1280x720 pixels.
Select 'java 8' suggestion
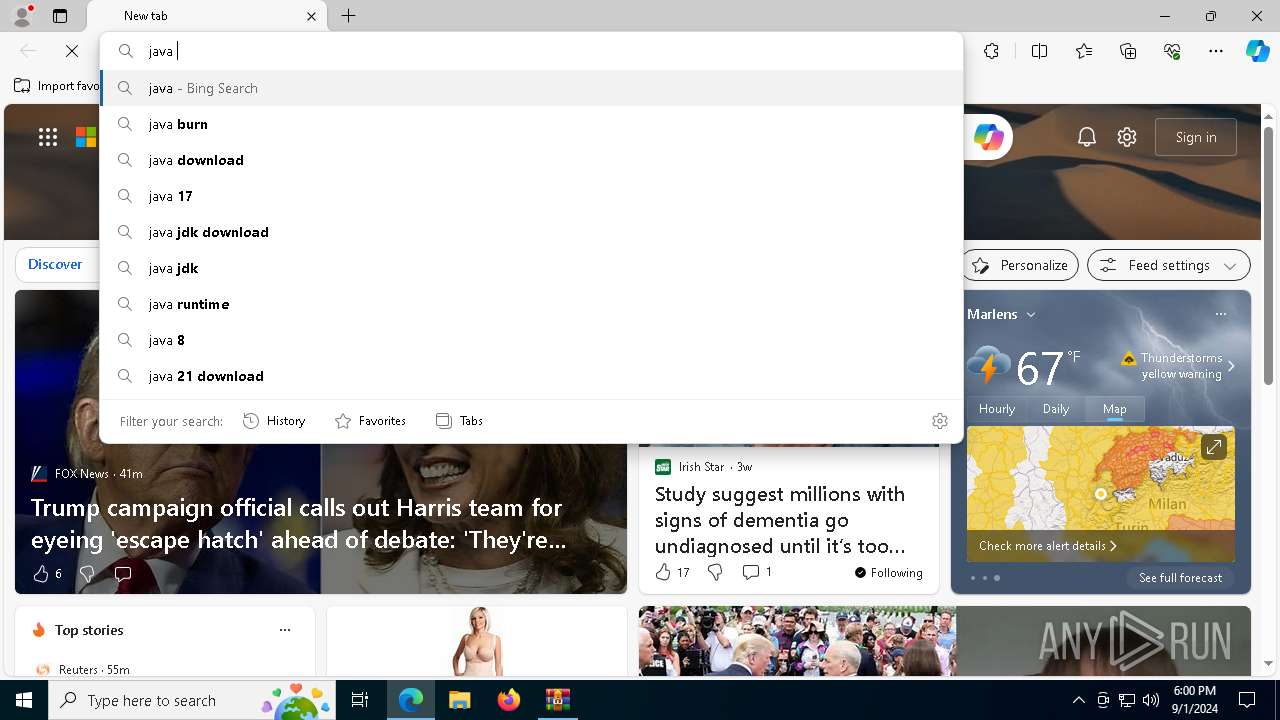[532, 340]
